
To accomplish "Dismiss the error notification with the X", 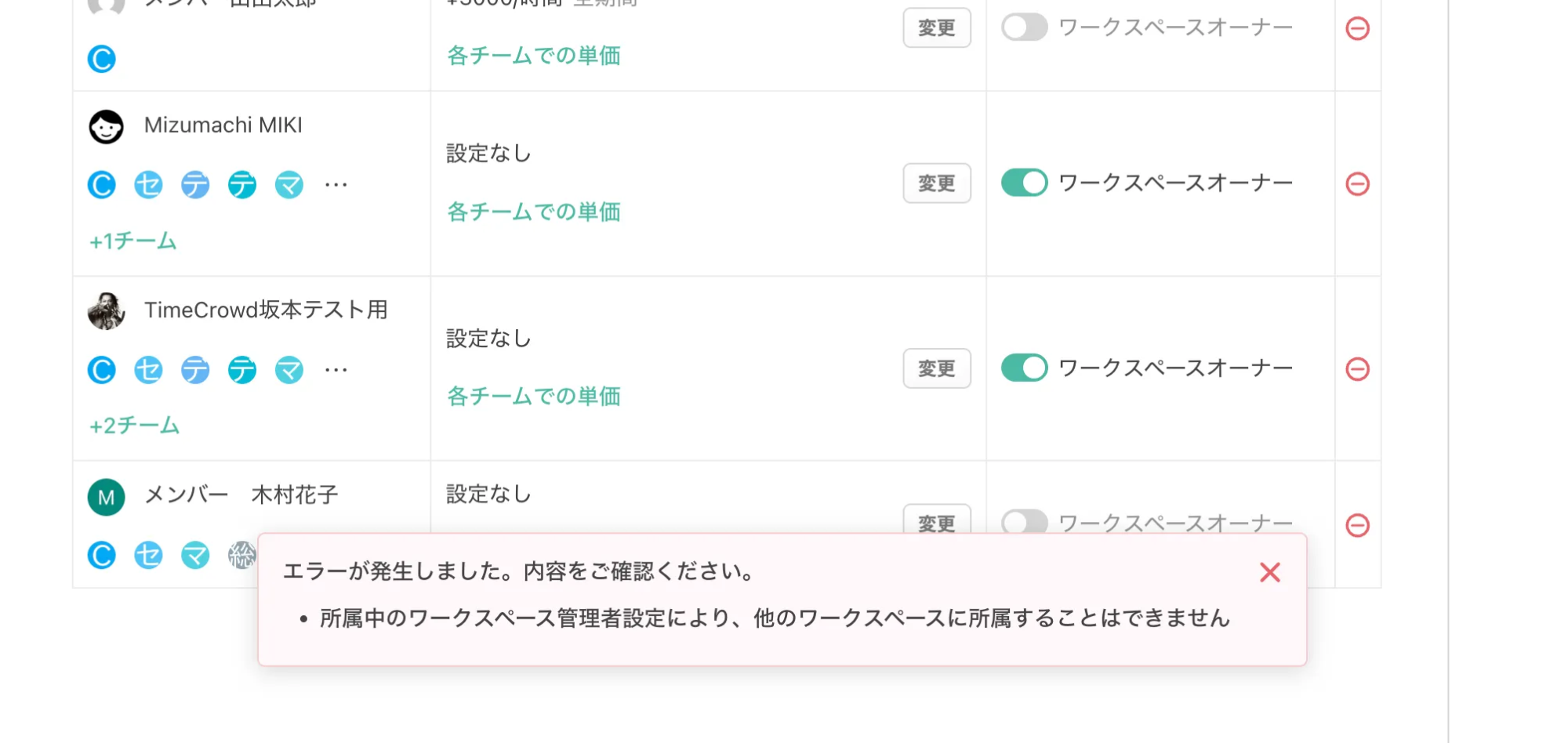I will coord(1269,572).
